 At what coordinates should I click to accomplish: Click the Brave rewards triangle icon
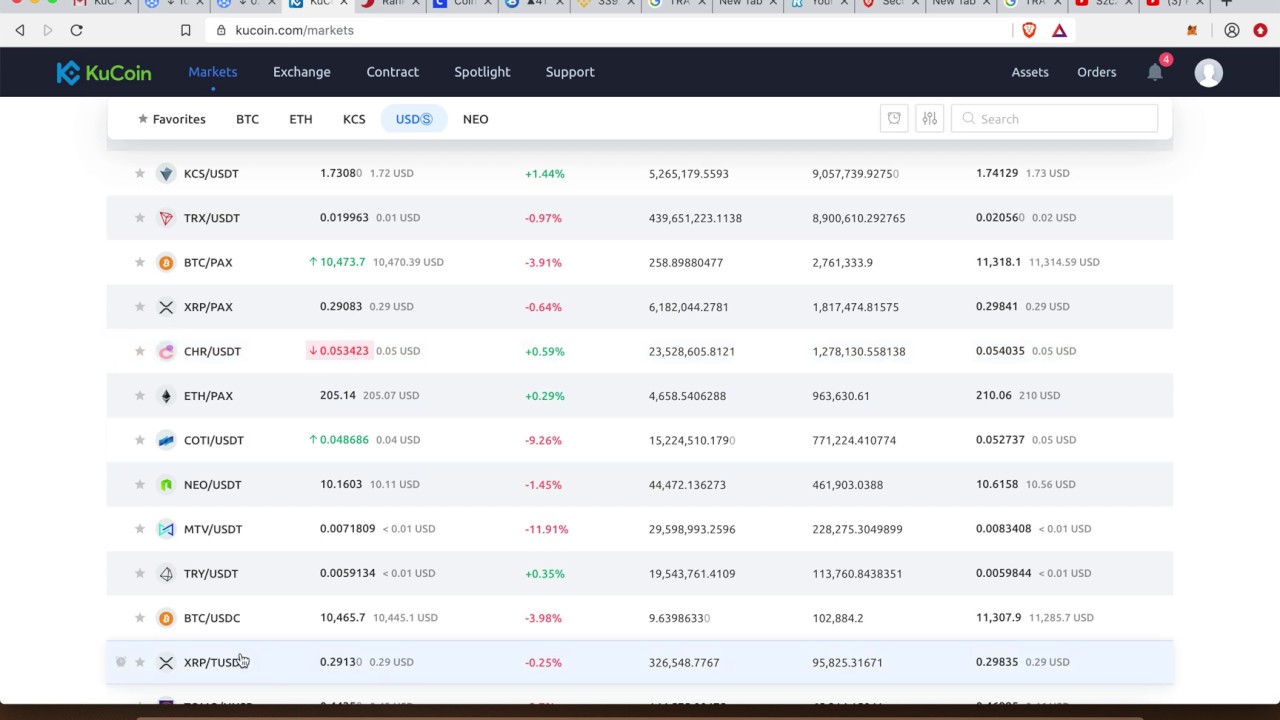1059,30
